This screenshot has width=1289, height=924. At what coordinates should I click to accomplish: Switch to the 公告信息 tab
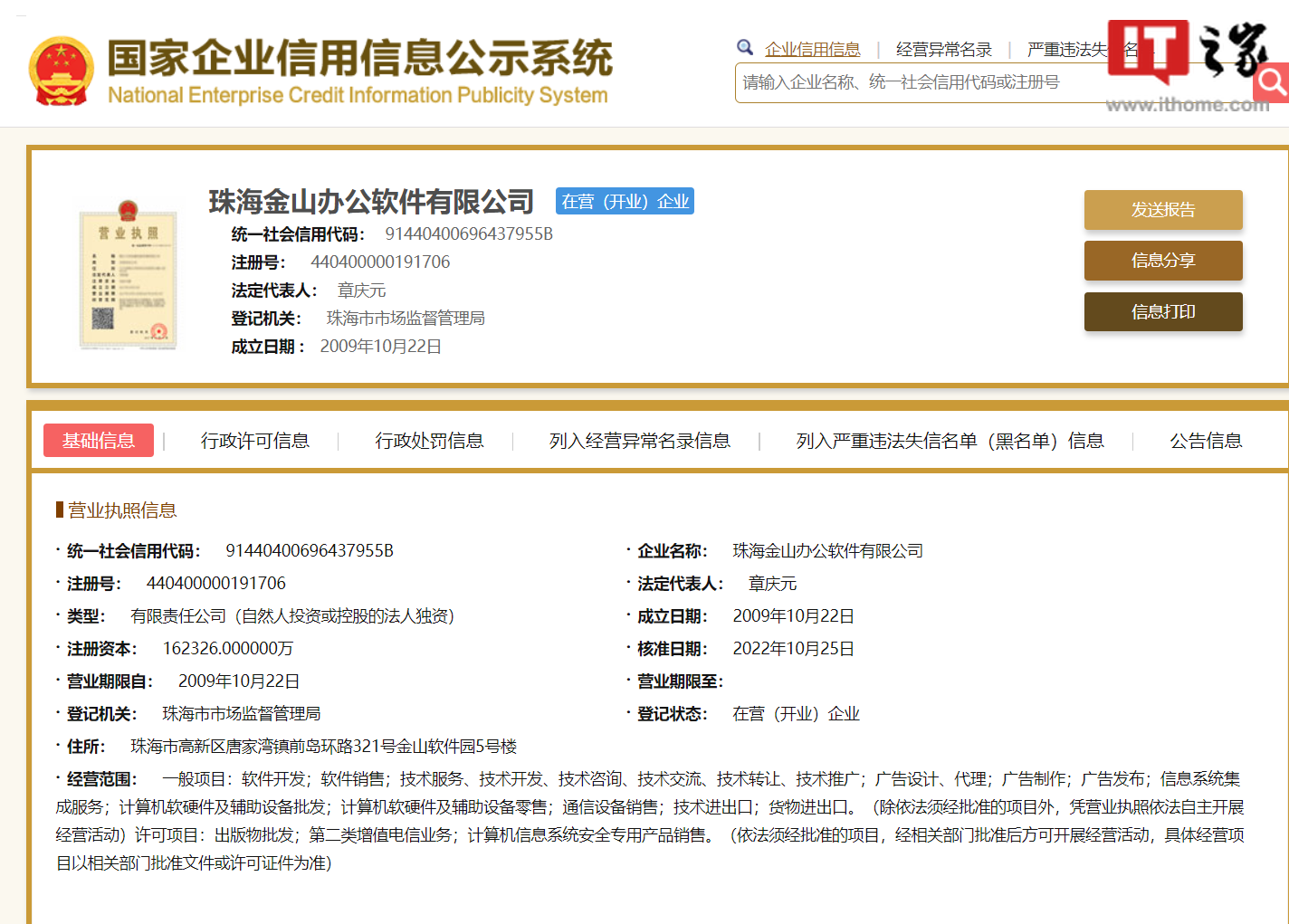(x=1205, y=441)
